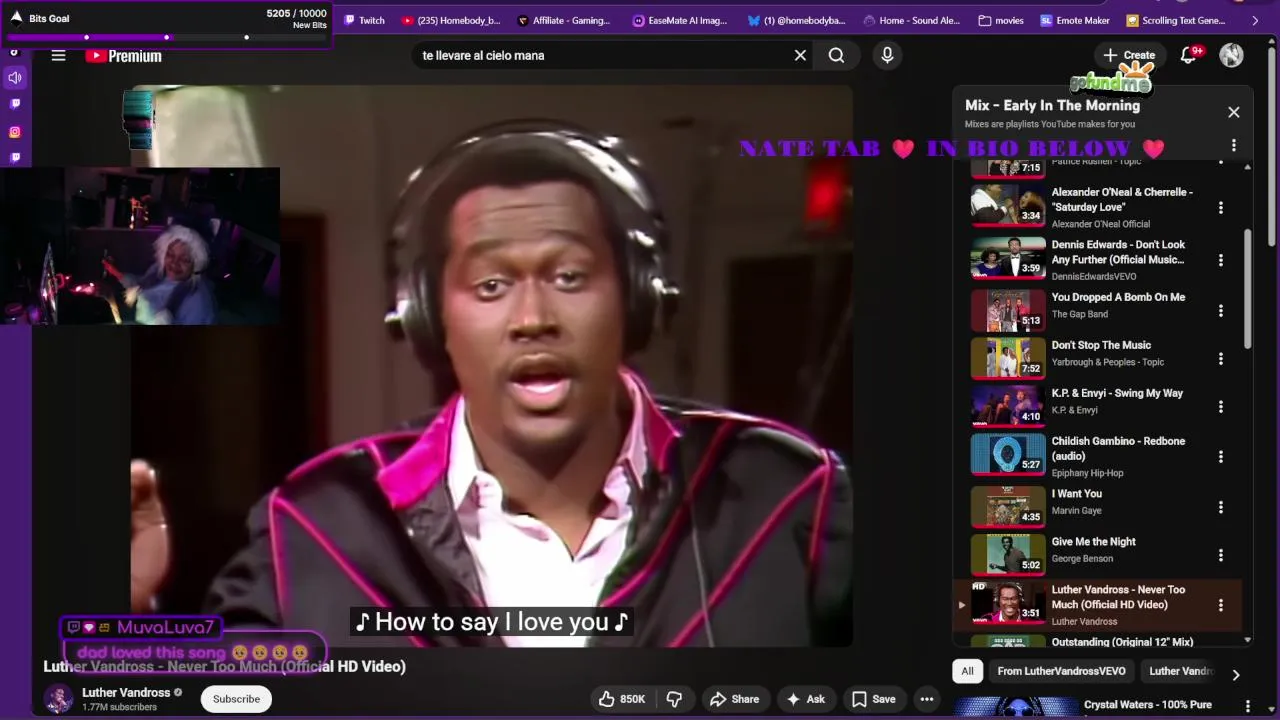
Task: Open options for Don't Stop The Music
Action: 1220,359
